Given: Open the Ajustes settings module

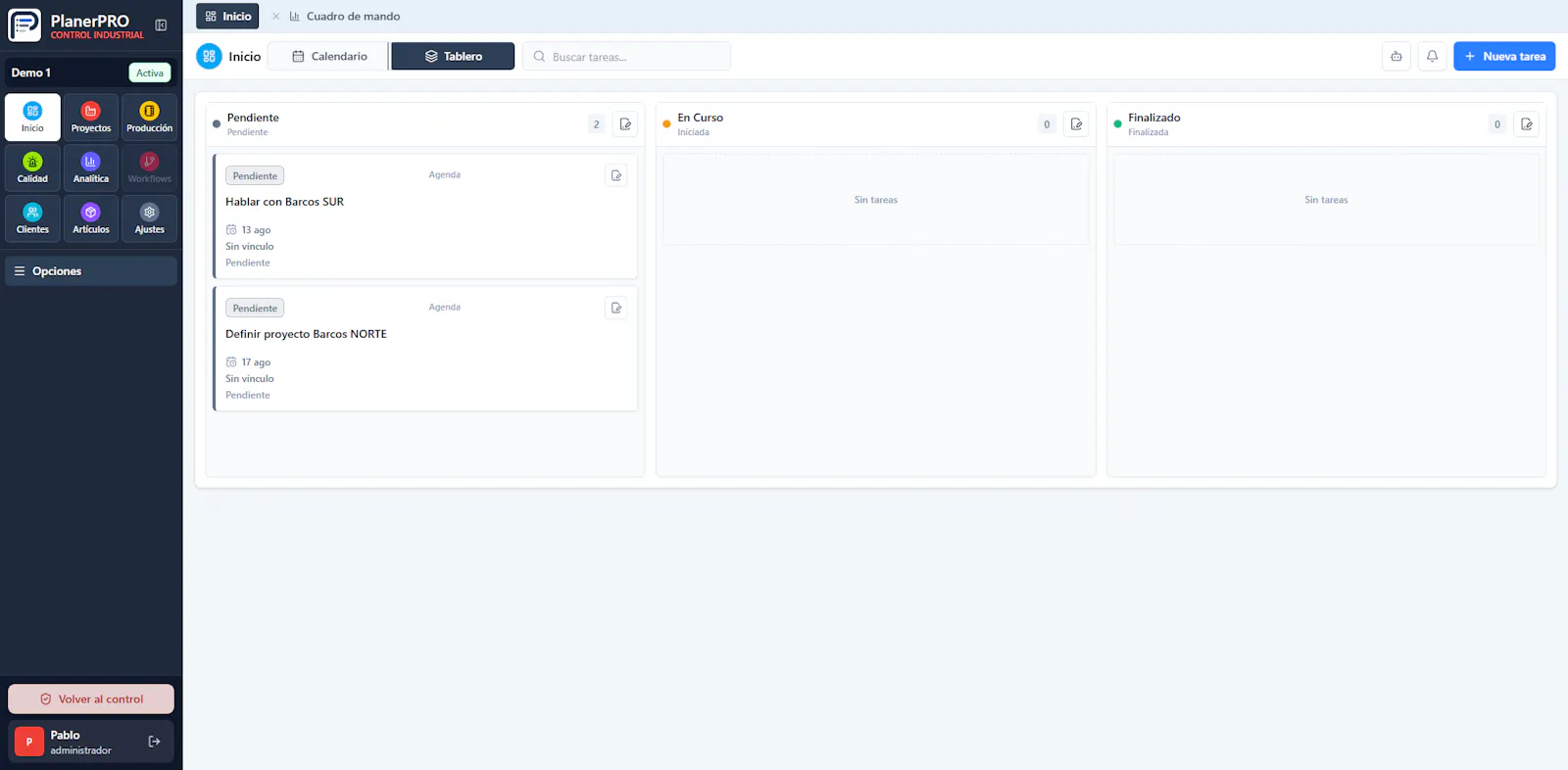Looking at the screenshot, I should [149, 218].
